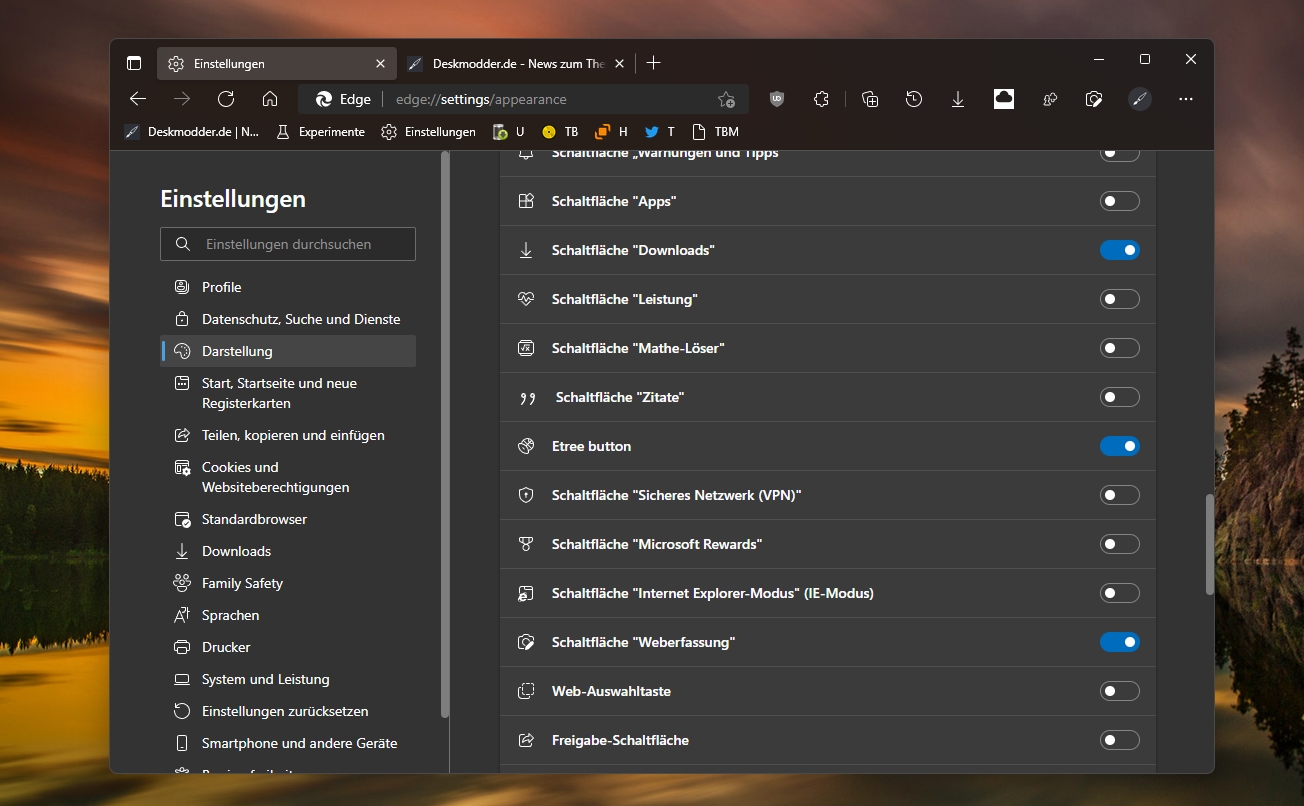Open the tab actions menu icon
This screenshot has height=806, width=1304.
pos(134,63)
